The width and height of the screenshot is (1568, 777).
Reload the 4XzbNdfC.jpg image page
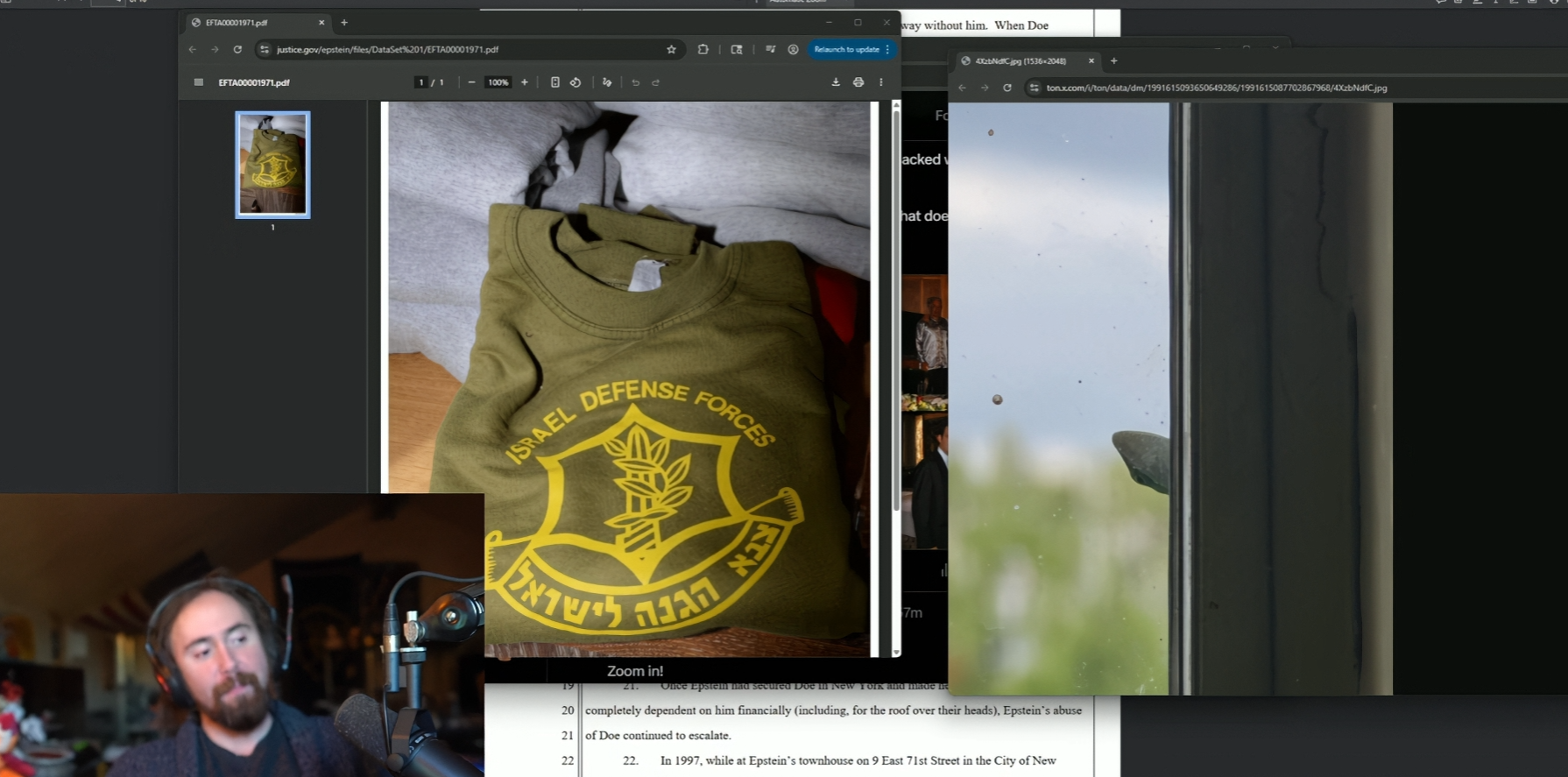(1007, 88)
